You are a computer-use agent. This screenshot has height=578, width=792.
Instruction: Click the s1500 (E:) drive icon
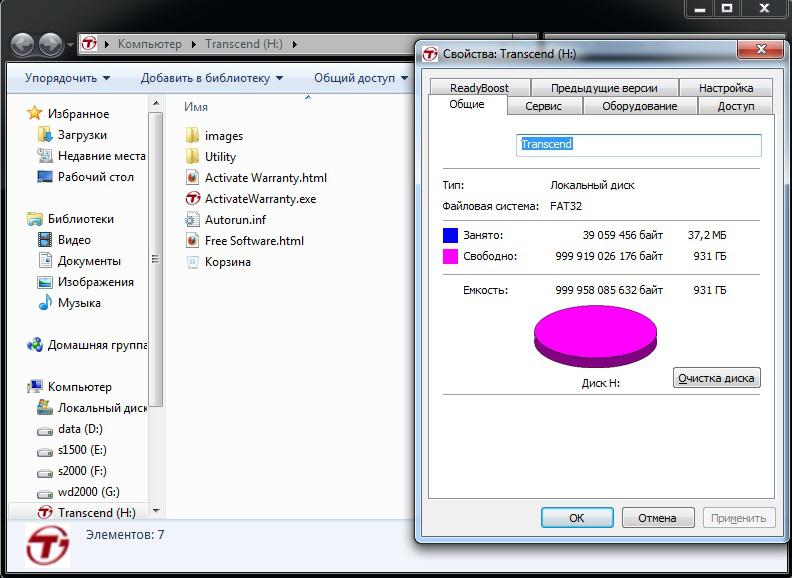[44, 452]
